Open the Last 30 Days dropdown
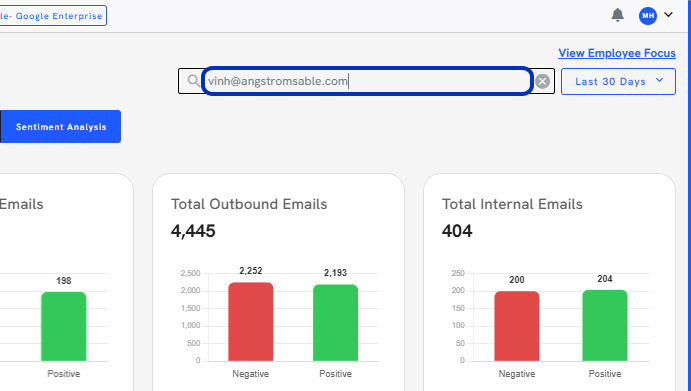 (618, 82)
